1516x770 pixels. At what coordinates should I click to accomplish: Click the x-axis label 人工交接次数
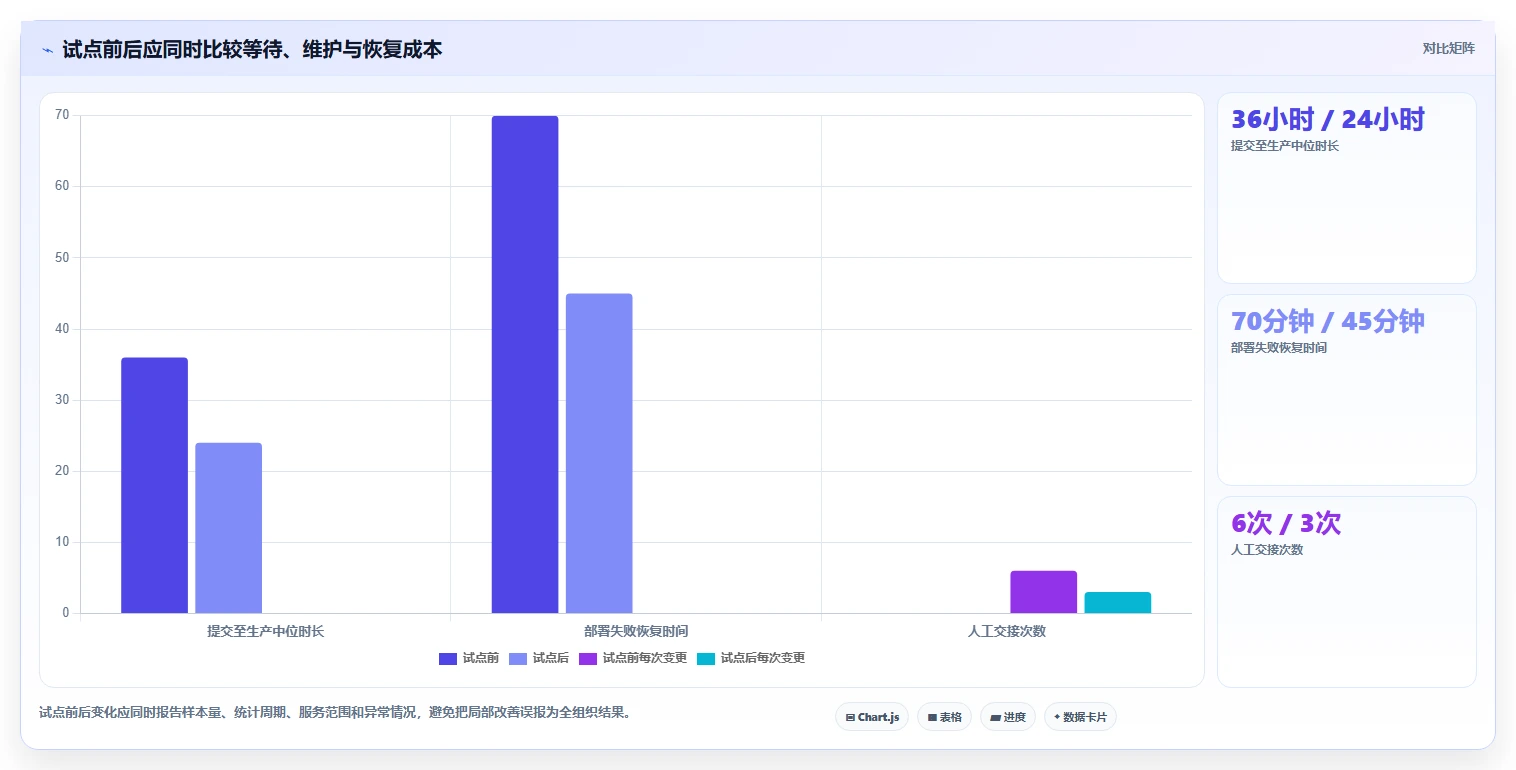pos(1006,632)
